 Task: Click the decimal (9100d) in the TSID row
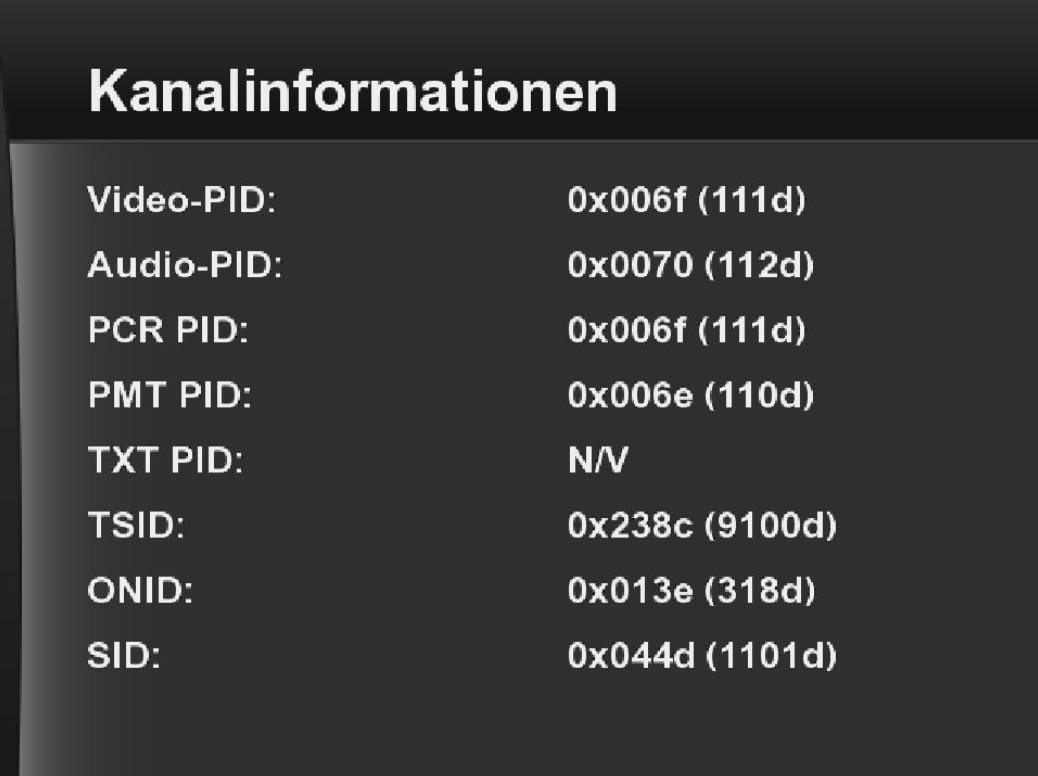click(770, 526)
